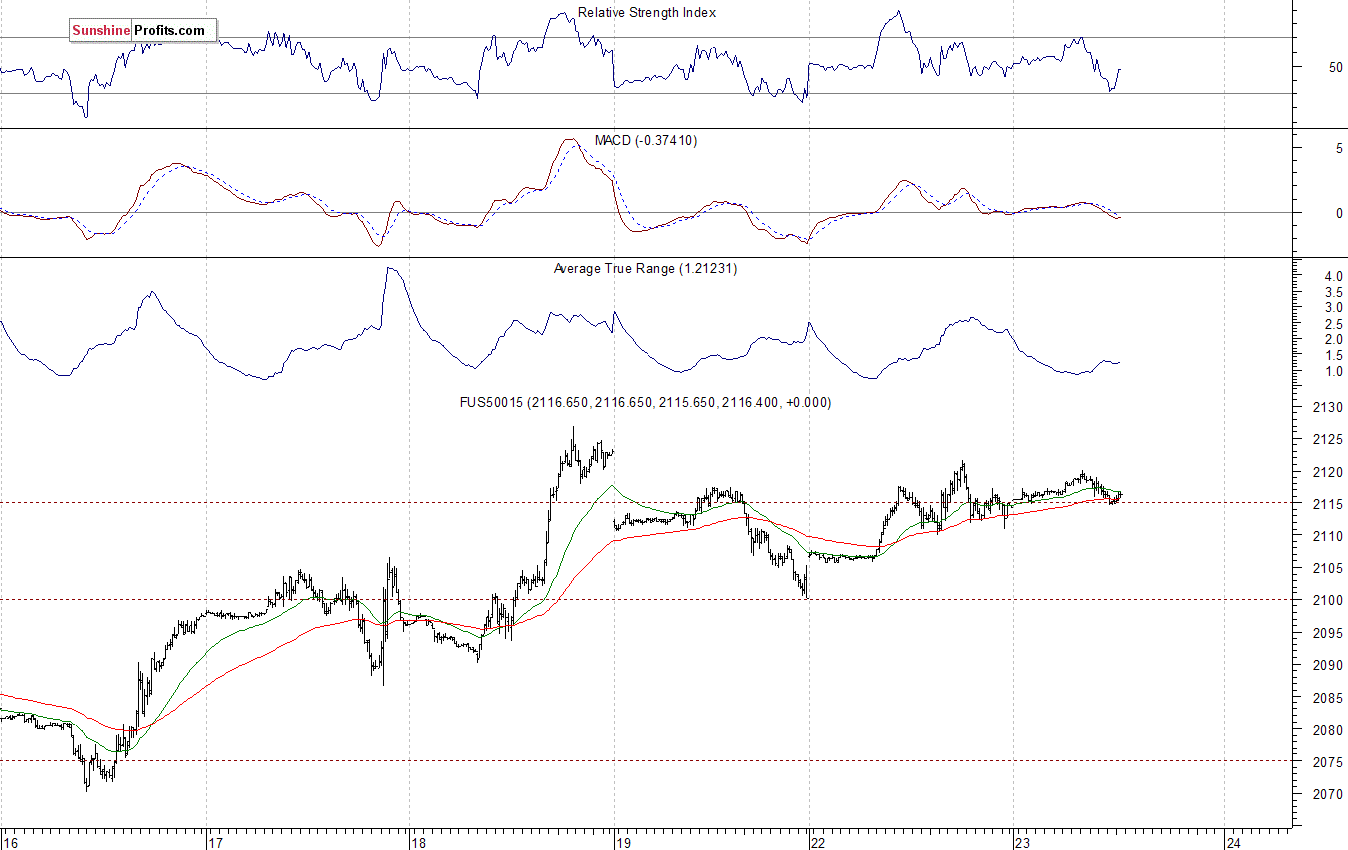Click the ATR 1.0 axis label
Screen dimensions: 1348x850
(1333, 371)
